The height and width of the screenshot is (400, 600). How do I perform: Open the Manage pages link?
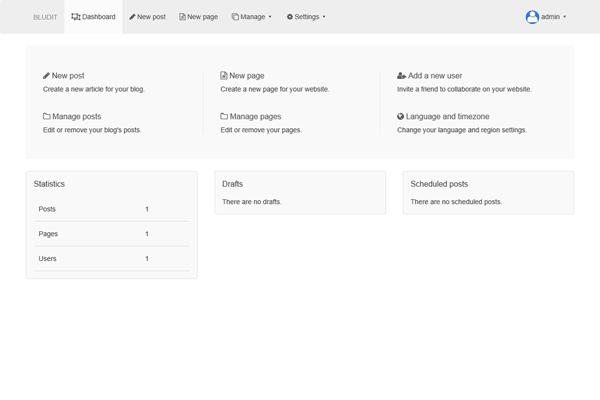[x=256, y=116]
